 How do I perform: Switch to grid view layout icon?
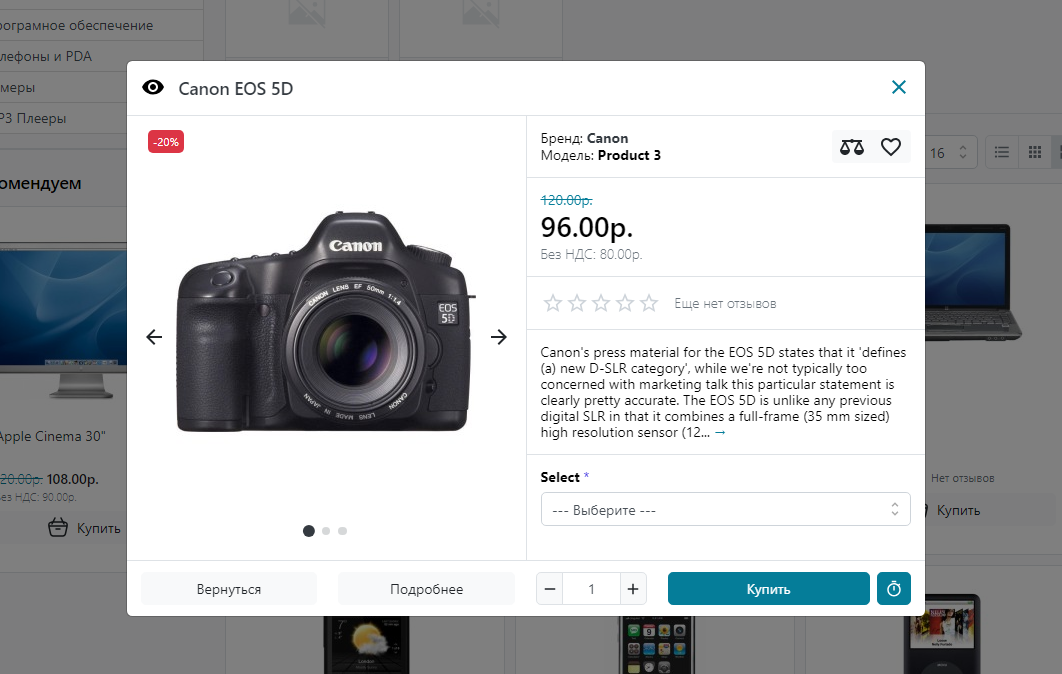click(1035, 153)
